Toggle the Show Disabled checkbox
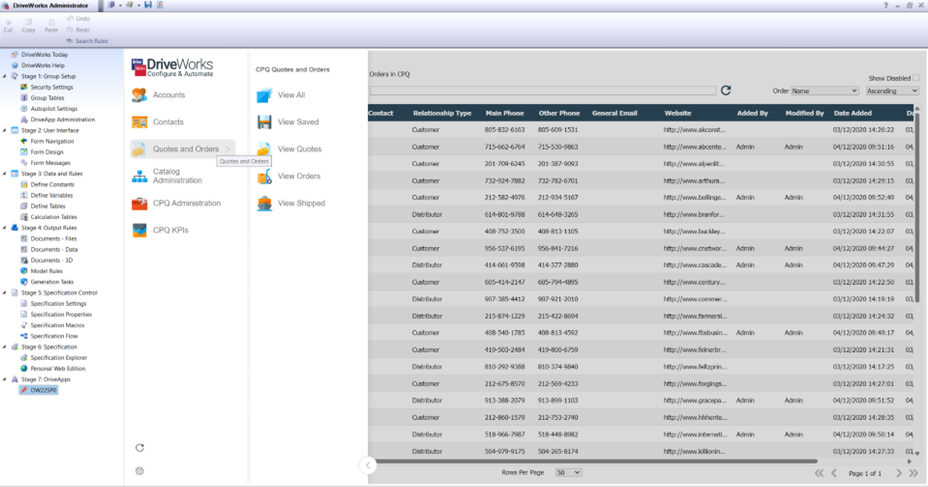The width and height of the screenshot is (928, 487). pos(916,78)
